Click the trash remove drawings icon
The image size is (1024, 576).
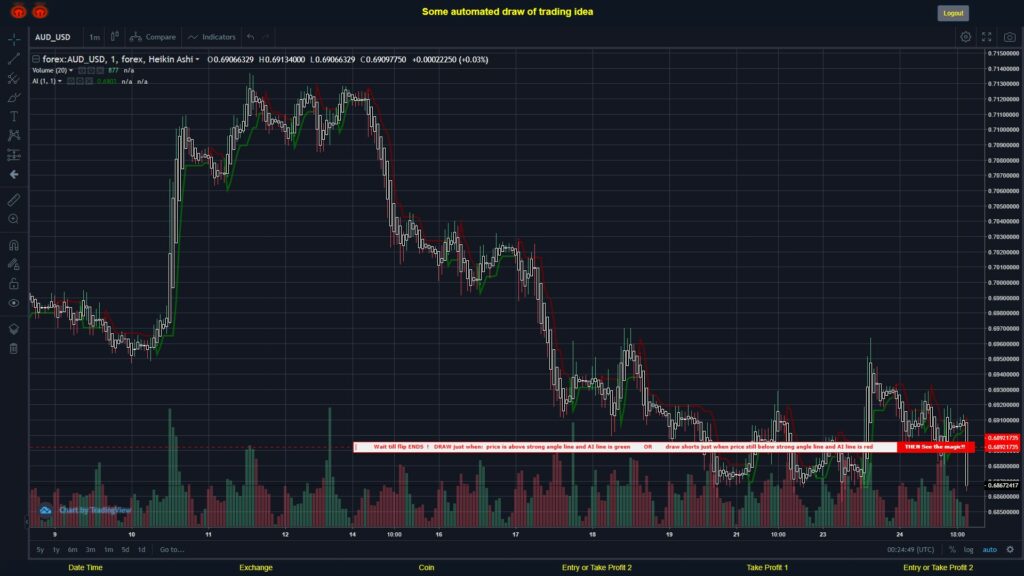pos(14,349)
